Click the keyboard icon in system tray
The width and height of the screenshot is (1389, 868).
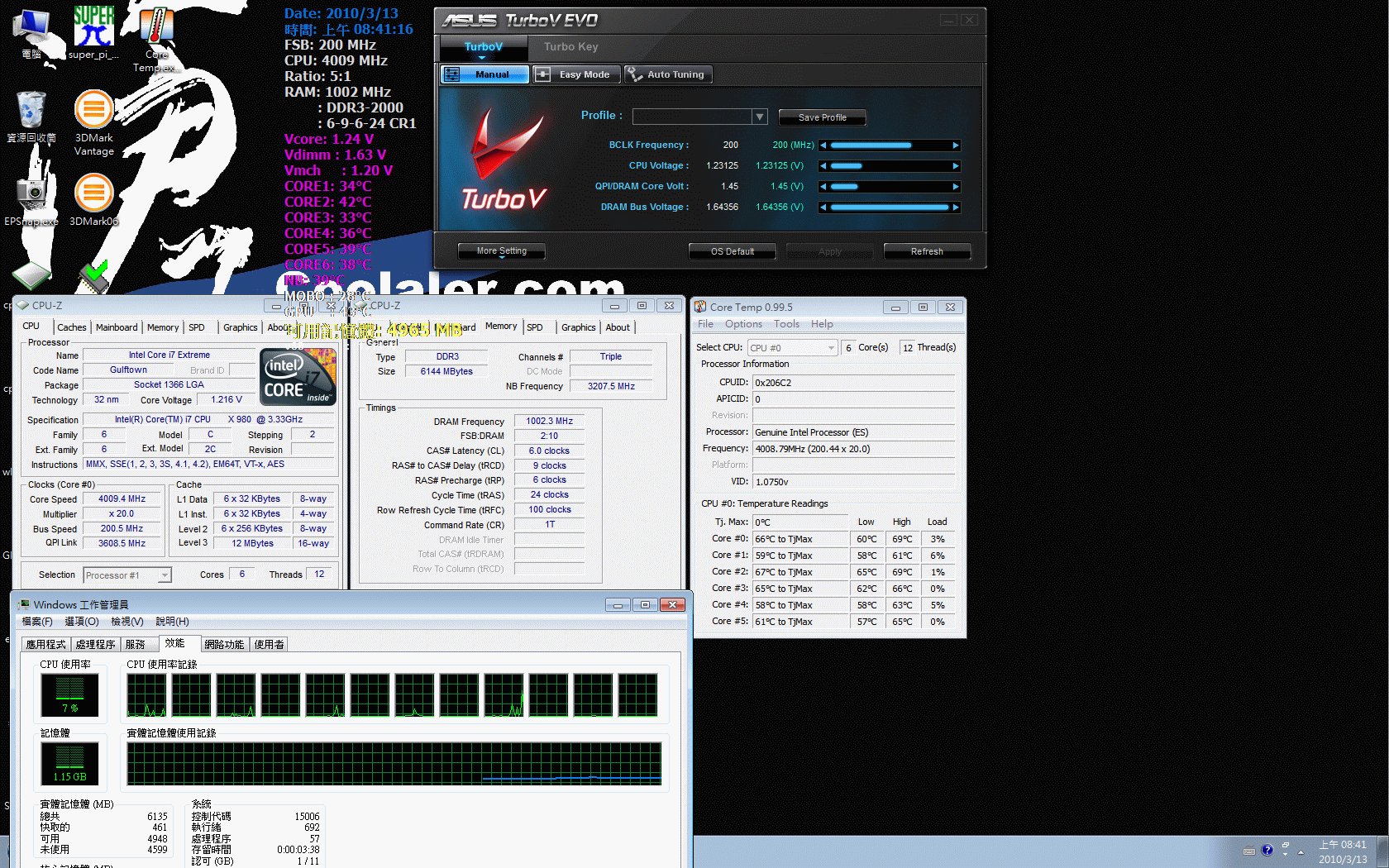[x=1249, y=851]
